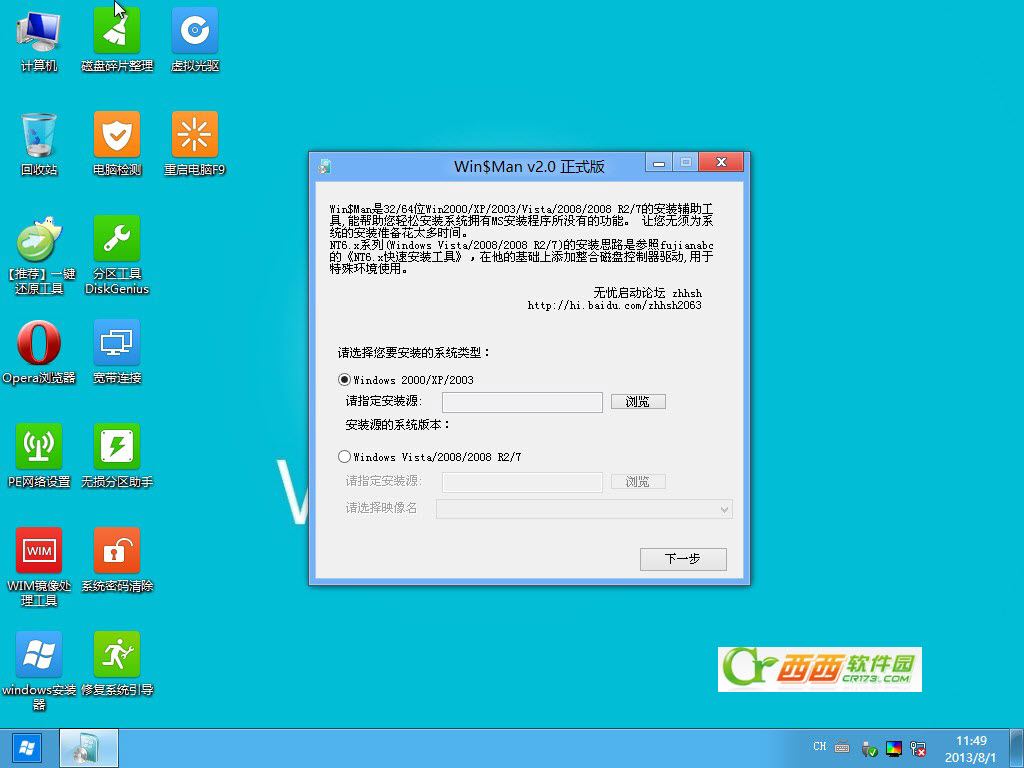The height and width of the screenshot is (768, 1024).
Task: Open 修复系统引导 icon
Action: [x=117, y=664]
